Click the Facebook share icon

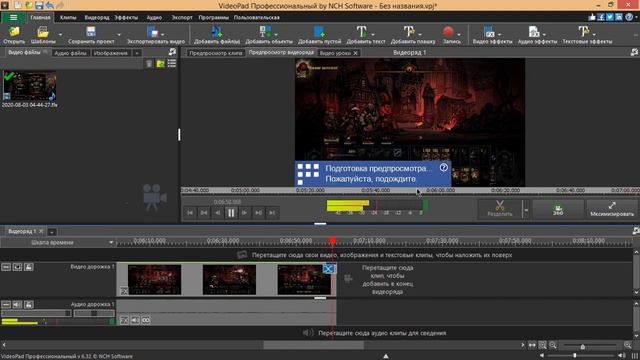click(x=601, y=17)
